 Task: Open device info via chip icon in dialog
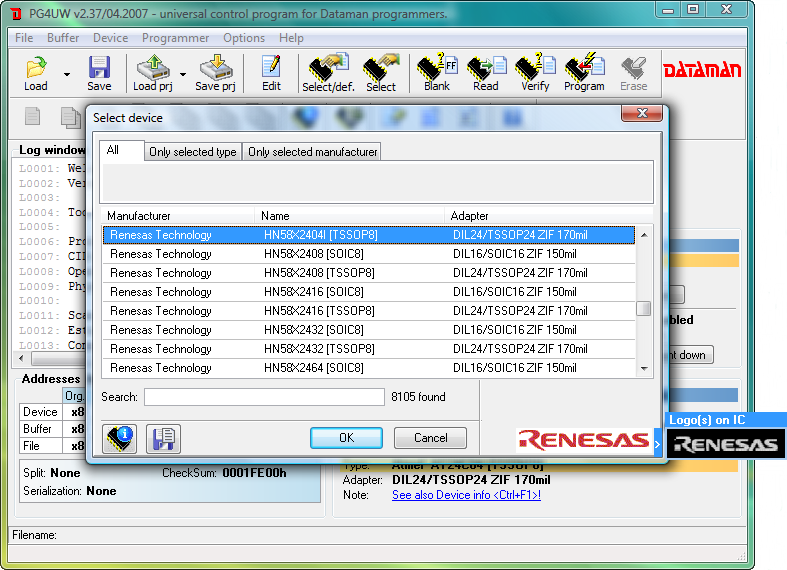click(119, 438)
